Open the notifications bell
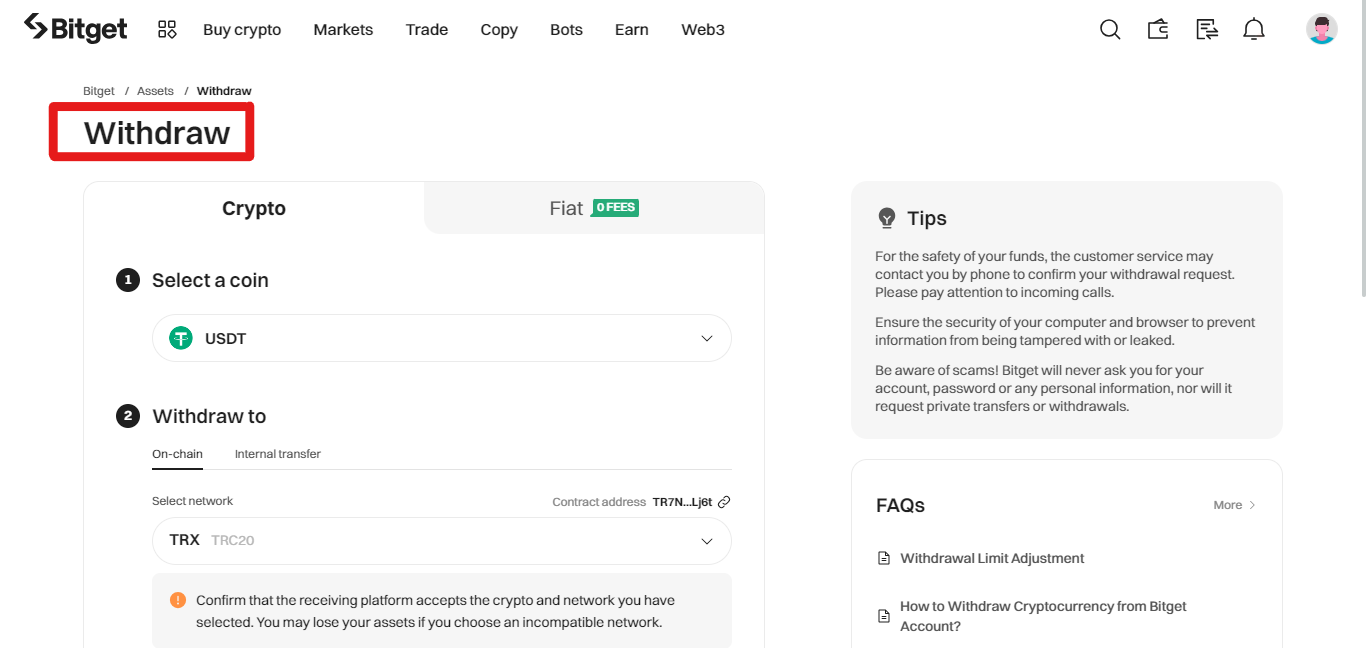Image resolution: width=1366 pixels, height=648 pixels. [1254, 29]
